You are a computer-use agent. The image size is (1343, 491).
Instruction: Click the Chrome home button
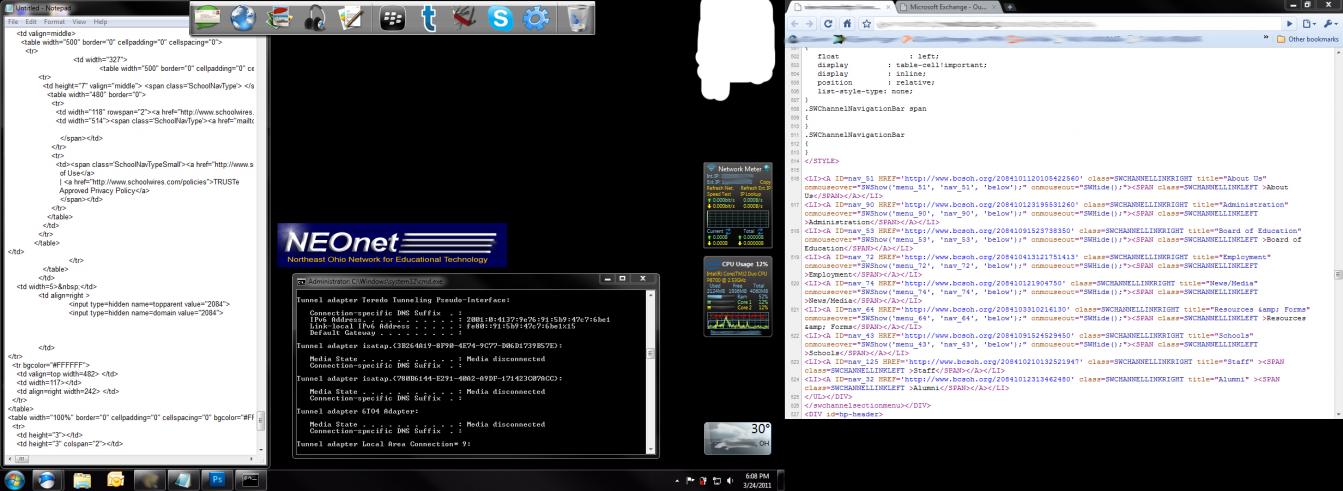(x=847, y=23)
